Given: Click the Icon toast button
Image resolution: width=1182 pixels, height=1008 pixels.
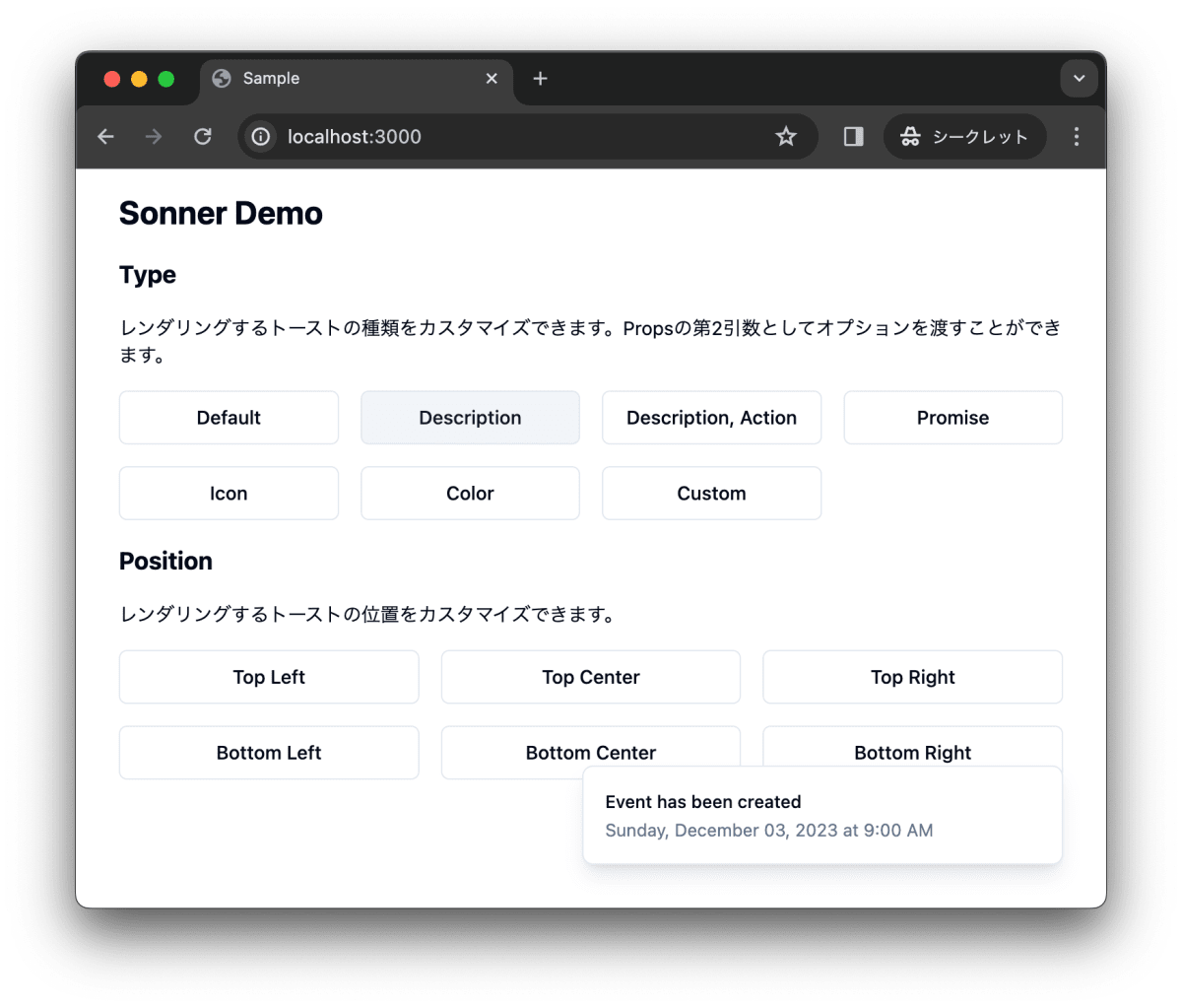Looking at the screenshot, I should coord(229,494).
